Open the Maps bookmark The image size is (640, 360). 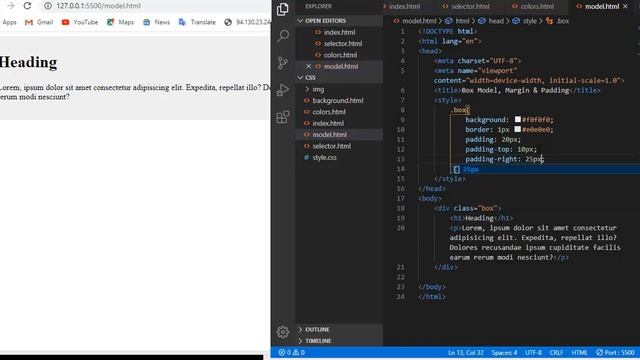(x=120, y=22)
